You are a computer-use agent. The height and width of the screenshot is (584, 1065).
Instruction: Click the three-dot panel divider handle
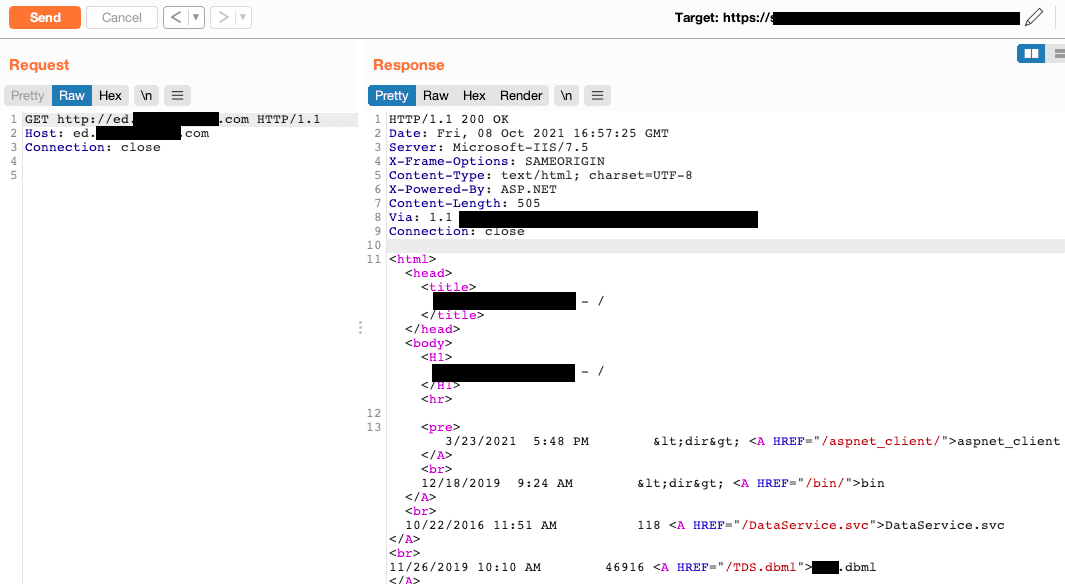click(x=360, y=328)
